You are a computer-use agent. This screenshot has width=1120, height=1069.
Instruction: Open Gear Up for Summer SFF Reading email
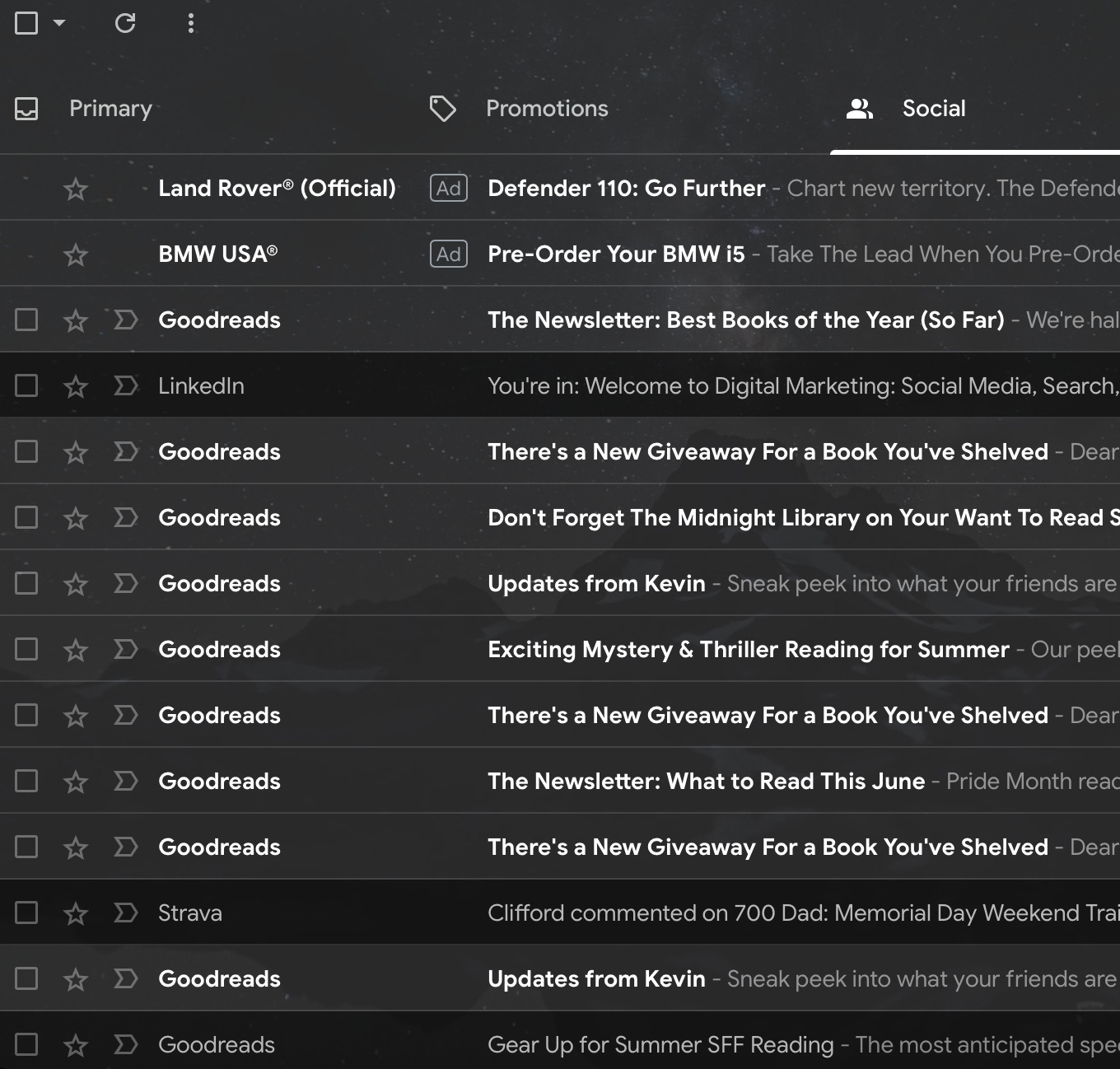660,1044
